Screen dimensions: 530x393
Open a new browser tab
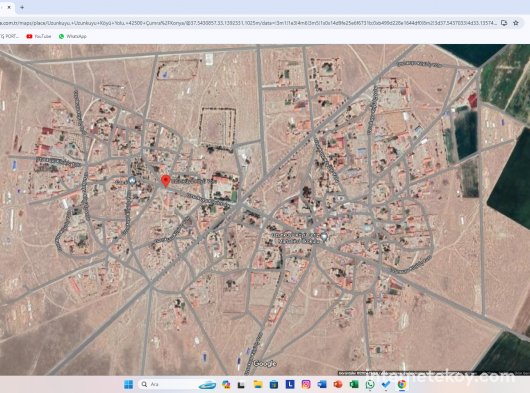coord(22,7)
